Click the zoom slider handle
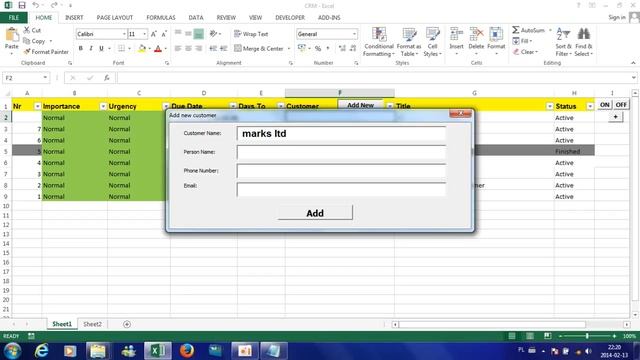640x360 pixels. click(587, 336)
